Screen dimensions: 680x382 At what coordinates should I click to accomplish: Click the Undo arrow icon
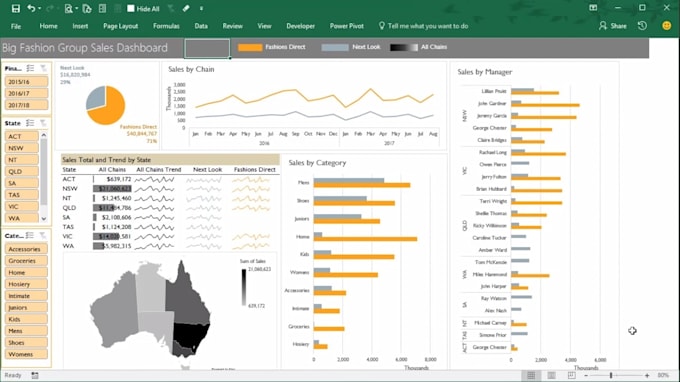(x=30, y=8)
